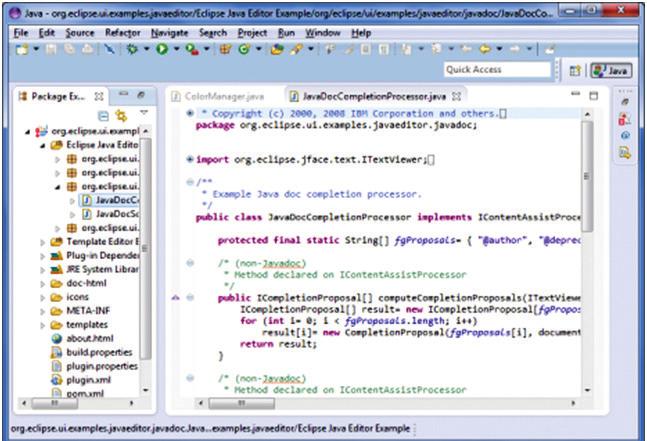Viewport: 647px width, 441px height.
Task: Click the Open Perspective icon beside the Java button
Action: point(575,71)
